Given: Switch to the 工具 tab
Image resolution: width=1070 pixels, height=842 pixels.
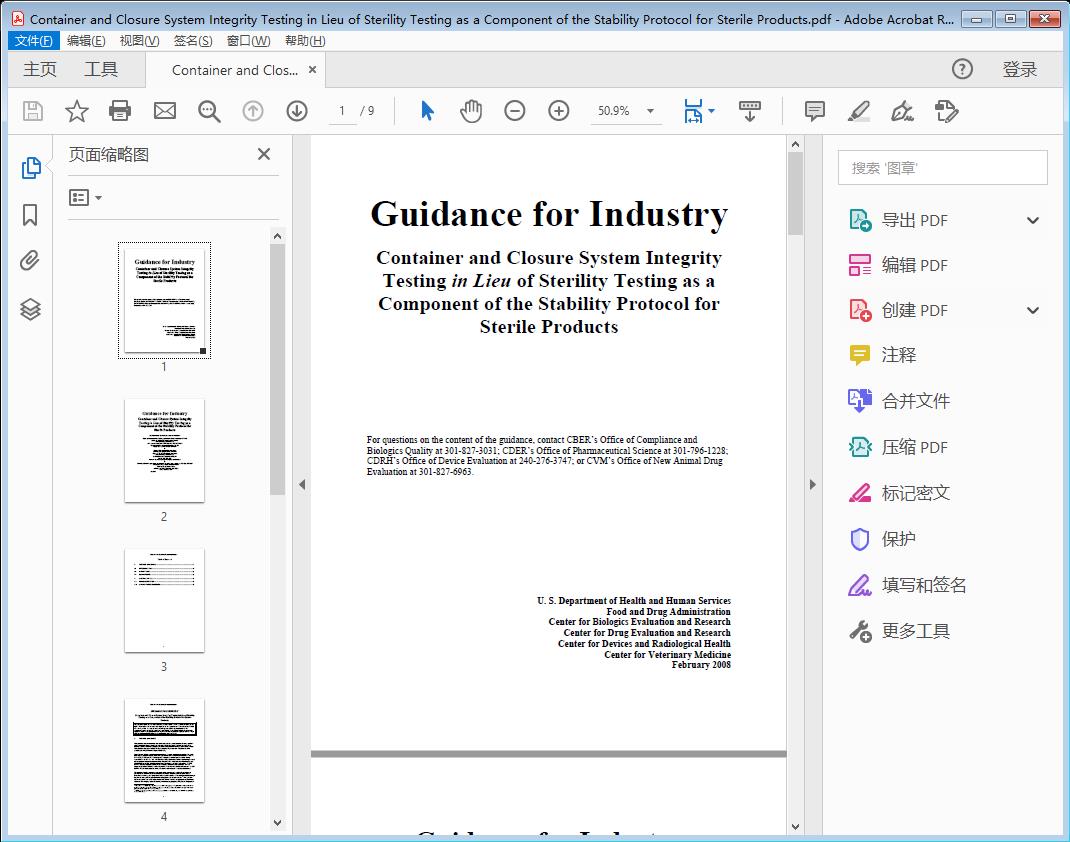Looking at the screenshot, I should click(101, 70).
